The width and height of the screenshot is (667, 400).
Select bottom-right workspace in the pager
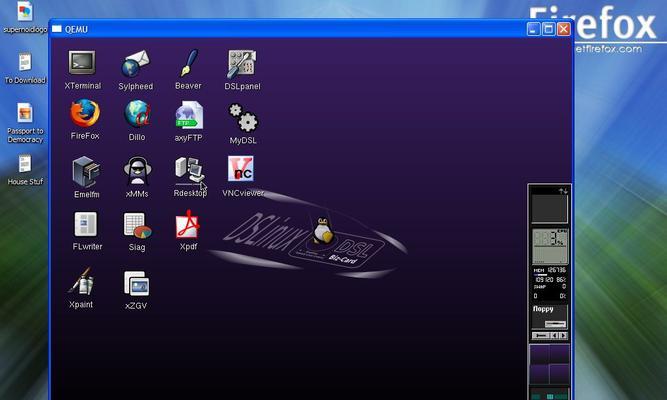click(x=559, y=374)
